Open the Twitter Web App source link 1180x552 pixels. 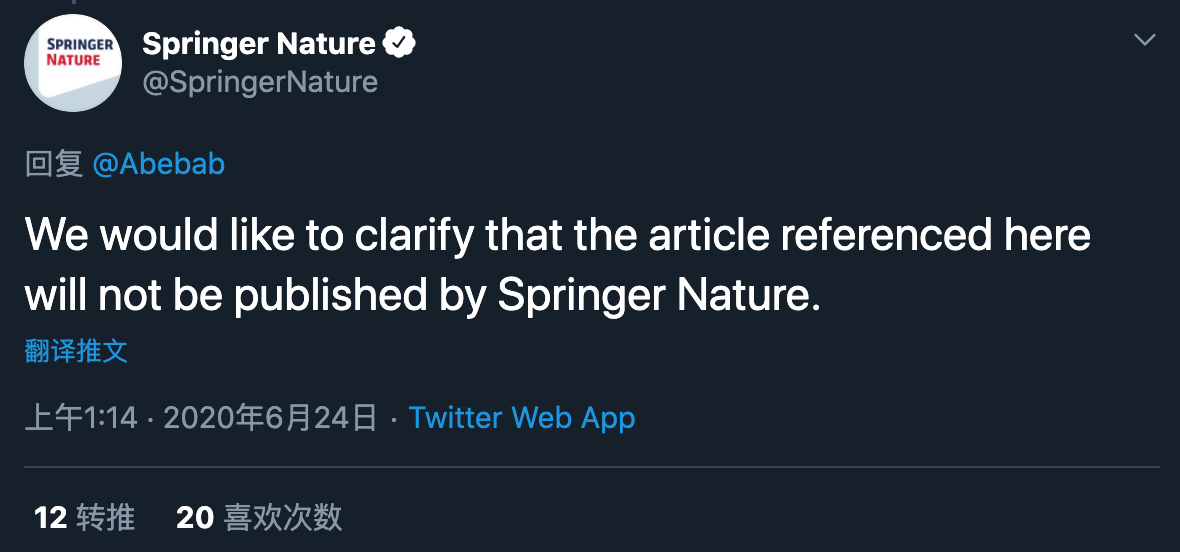[522, 417]
